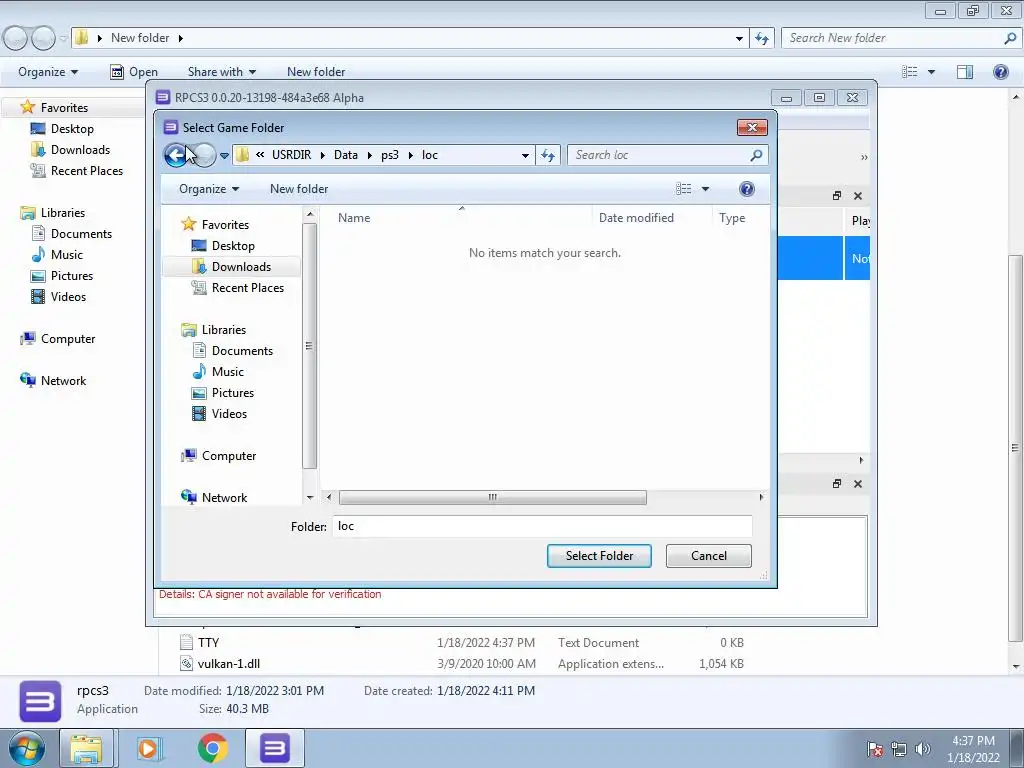Click RPCS3 taskbar icon
This screenshot has width=1024, height=768.
pyautogui.click(x=274, y=748)
